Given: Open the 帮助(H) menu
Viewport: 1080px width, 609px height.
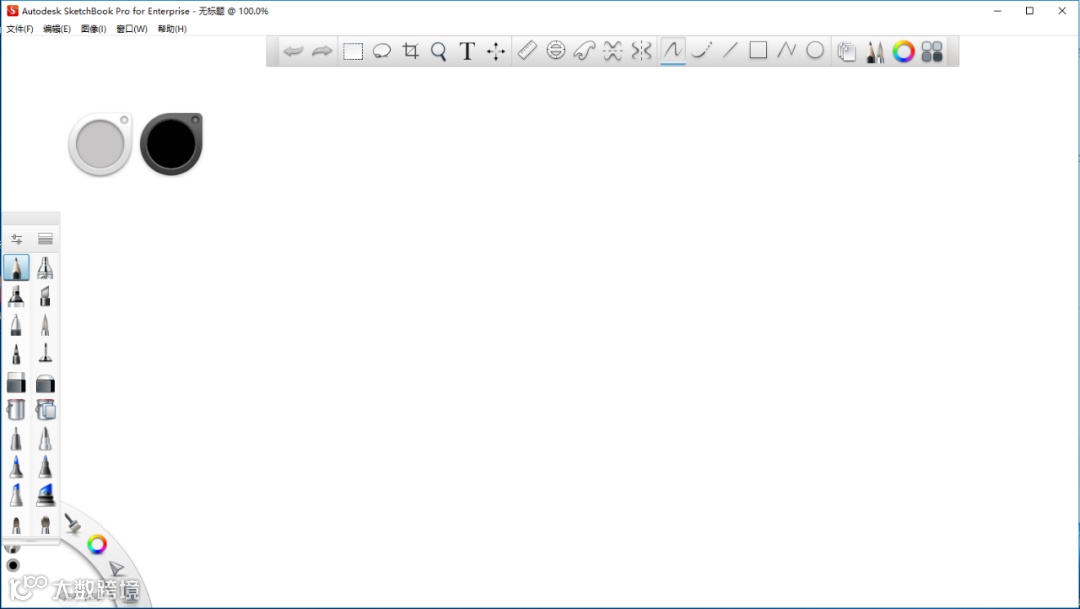Looking at the screenshot, I should (172, 29).
